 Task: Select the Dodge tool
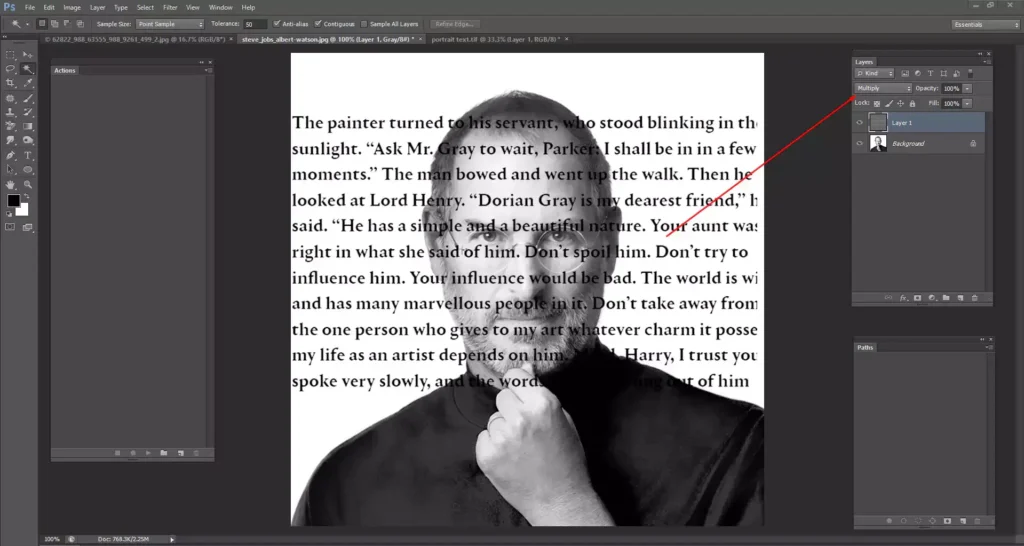28,141
